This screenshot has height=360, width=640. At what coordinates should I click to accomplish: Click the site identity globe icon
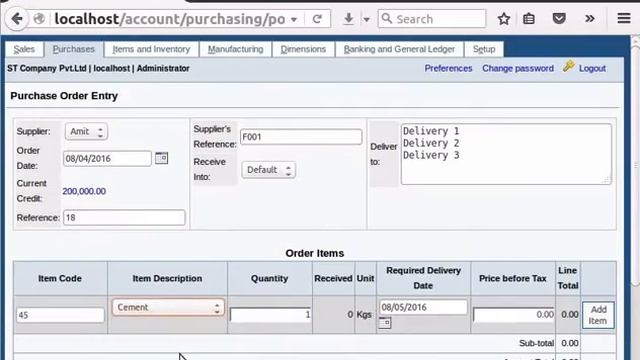(x=39, y=19)
